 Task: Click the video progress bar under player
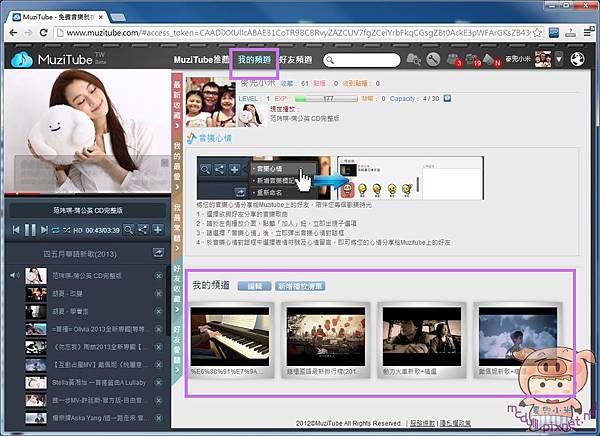[x=87, y=194]
